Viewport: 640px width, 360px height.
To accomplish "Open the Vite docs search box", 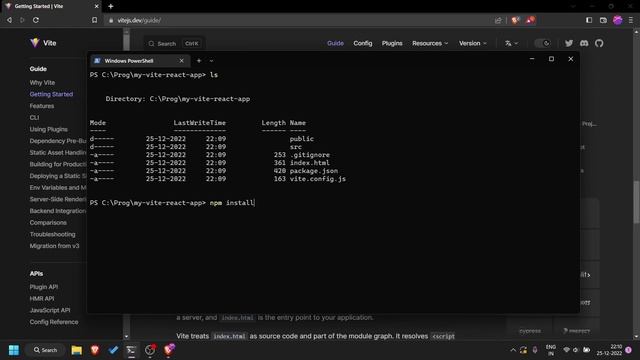I will click(x=174, y=43).
